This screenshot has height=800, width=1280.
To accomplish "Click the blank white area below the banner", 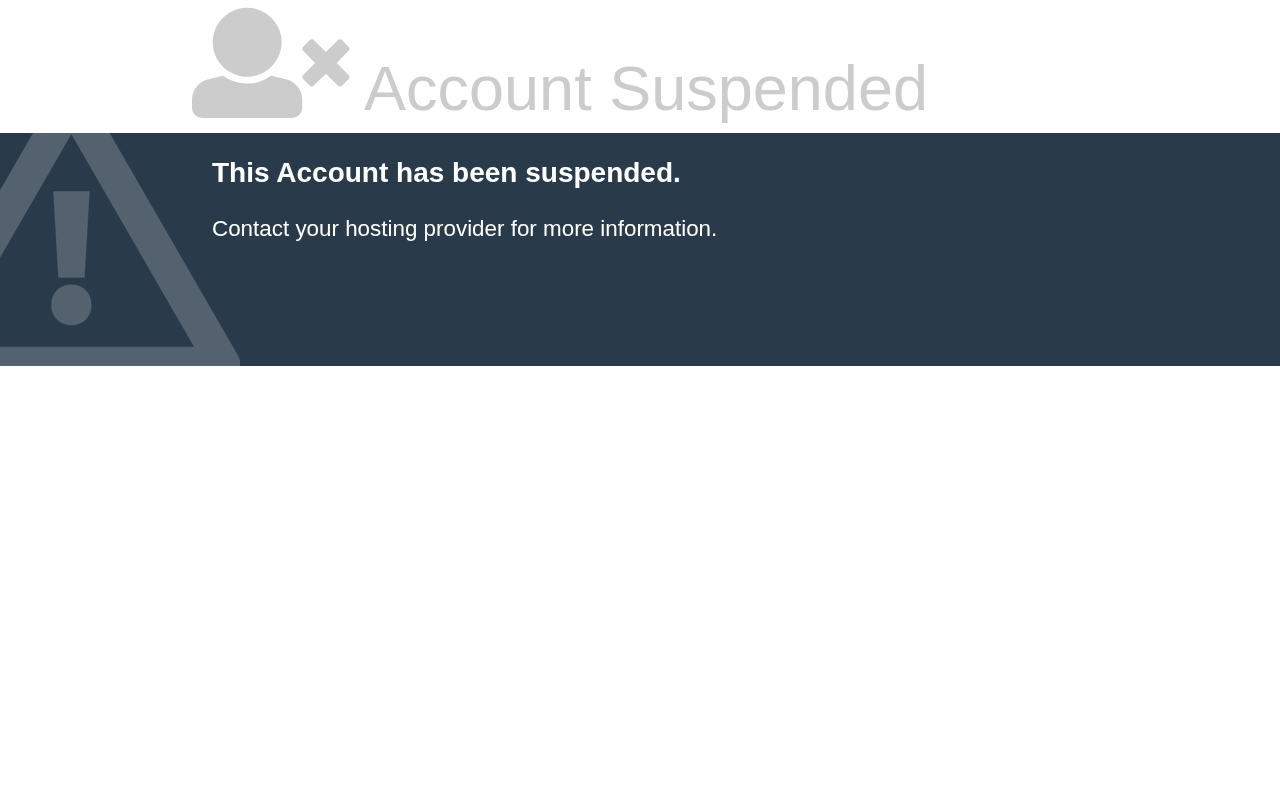I will pyautogui.click(x=640, y=580).
